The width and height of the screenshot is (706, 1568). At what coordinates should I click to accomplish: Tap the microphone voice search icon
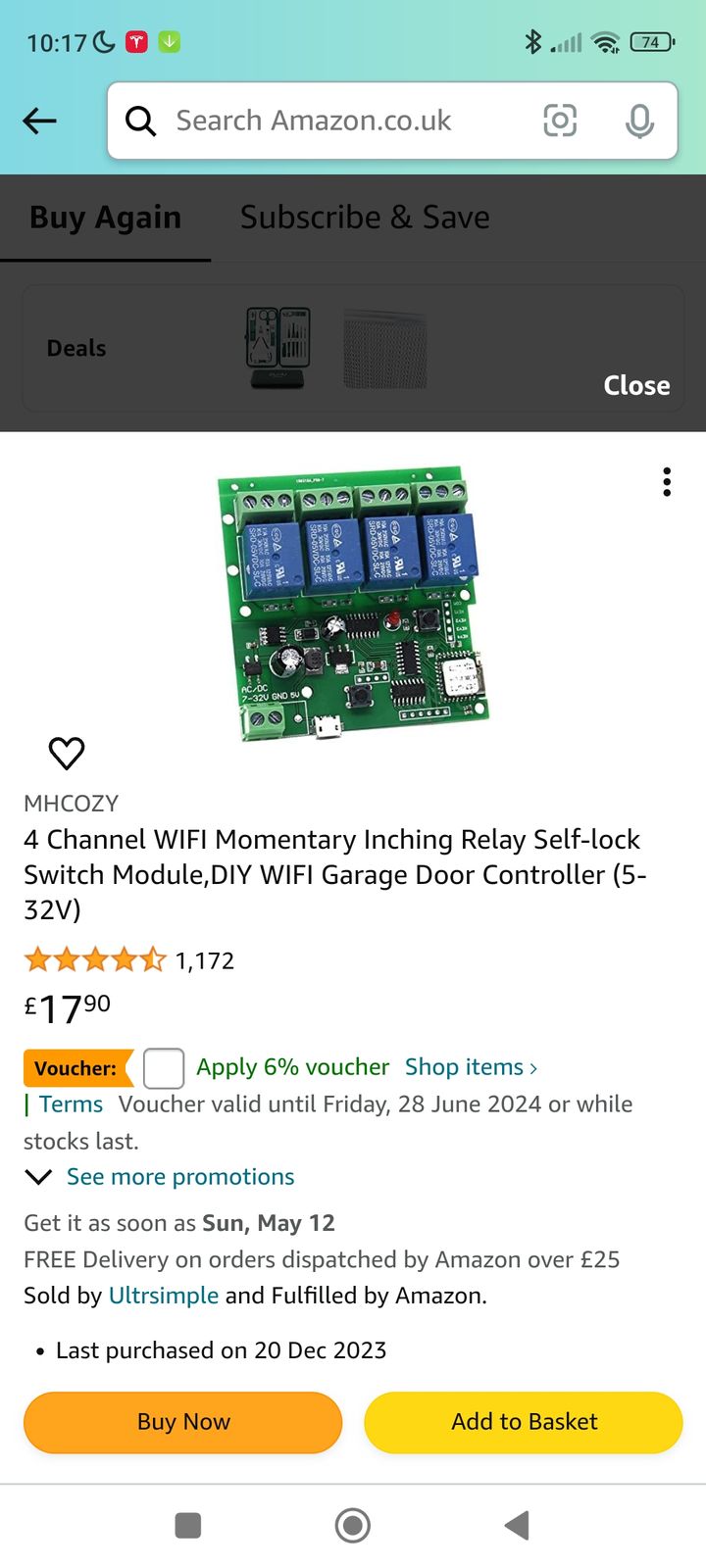click(639, 121)
